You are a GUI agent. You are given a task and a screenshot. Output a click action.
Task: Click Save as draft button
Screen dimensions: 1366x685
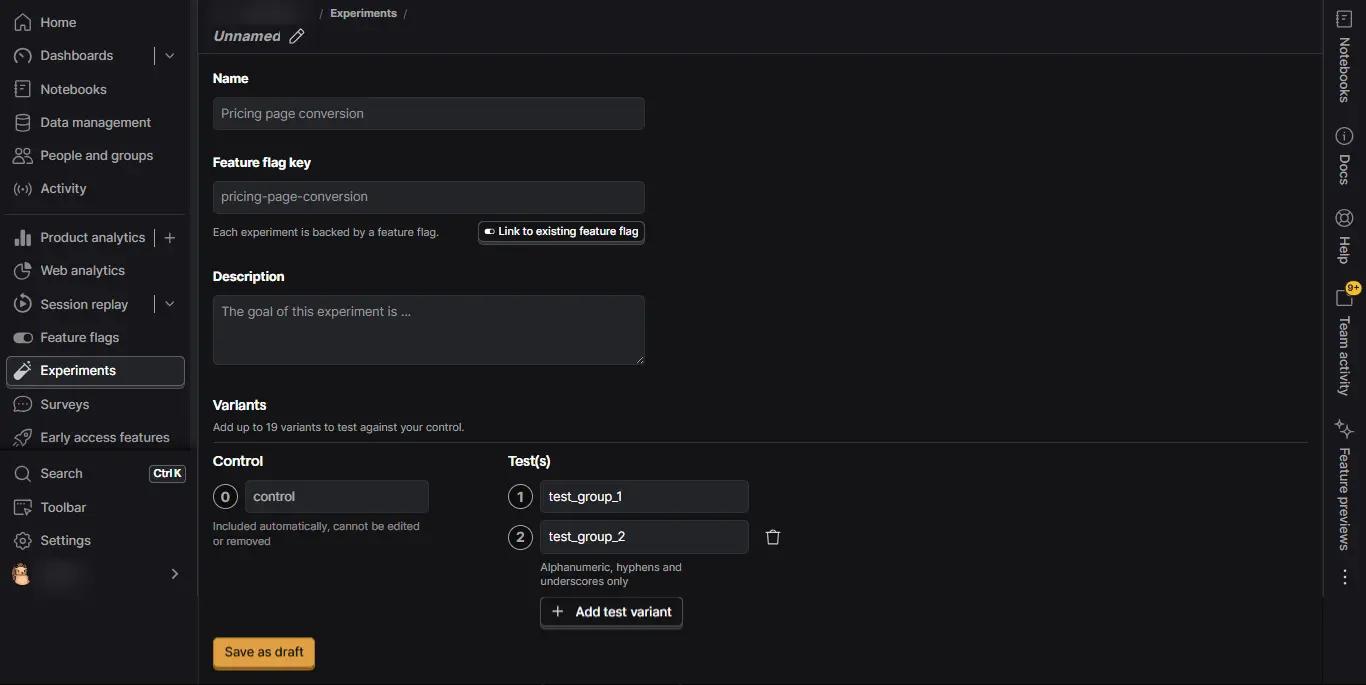tap(264, 652)
